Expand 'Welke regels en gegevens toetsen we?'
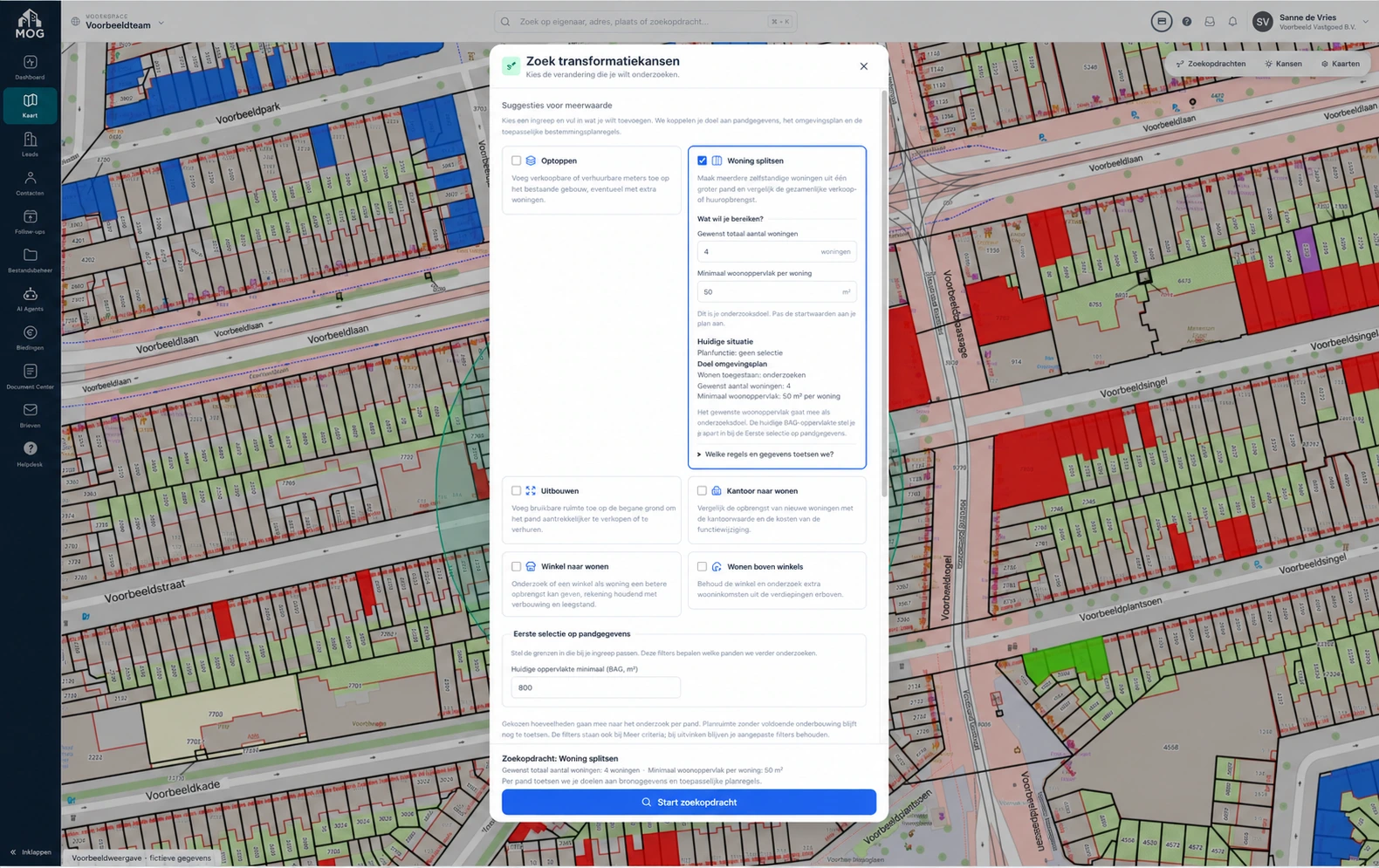 coord(765,455)
